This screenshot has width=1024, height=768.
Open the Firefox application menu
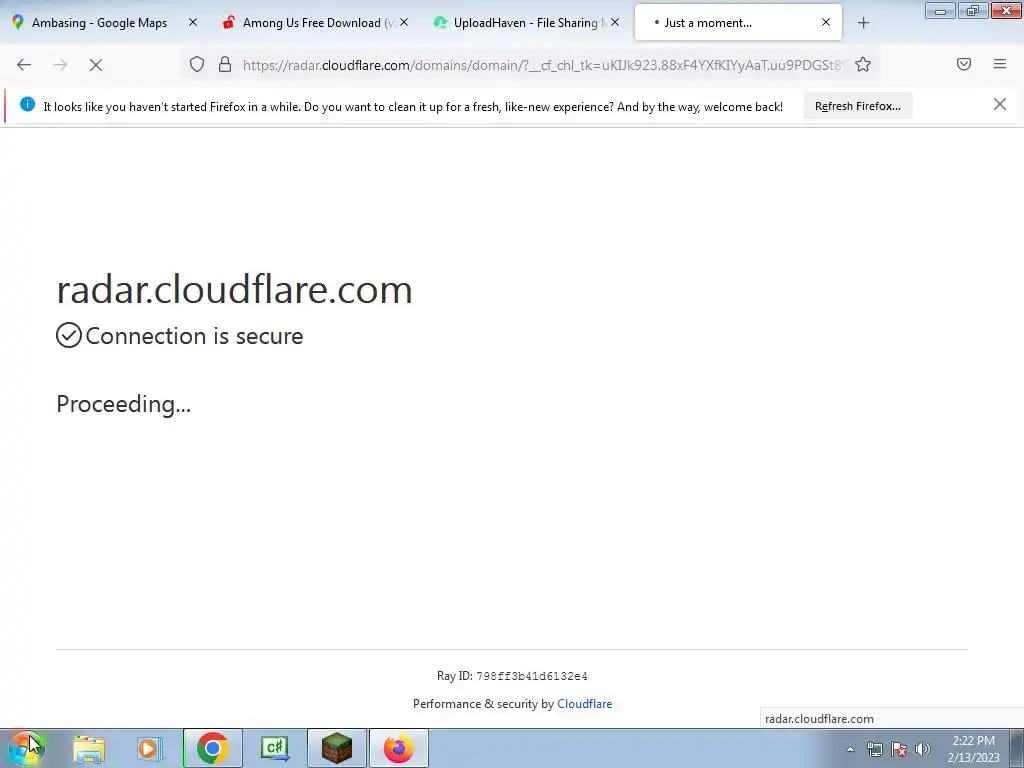point(999,64)
